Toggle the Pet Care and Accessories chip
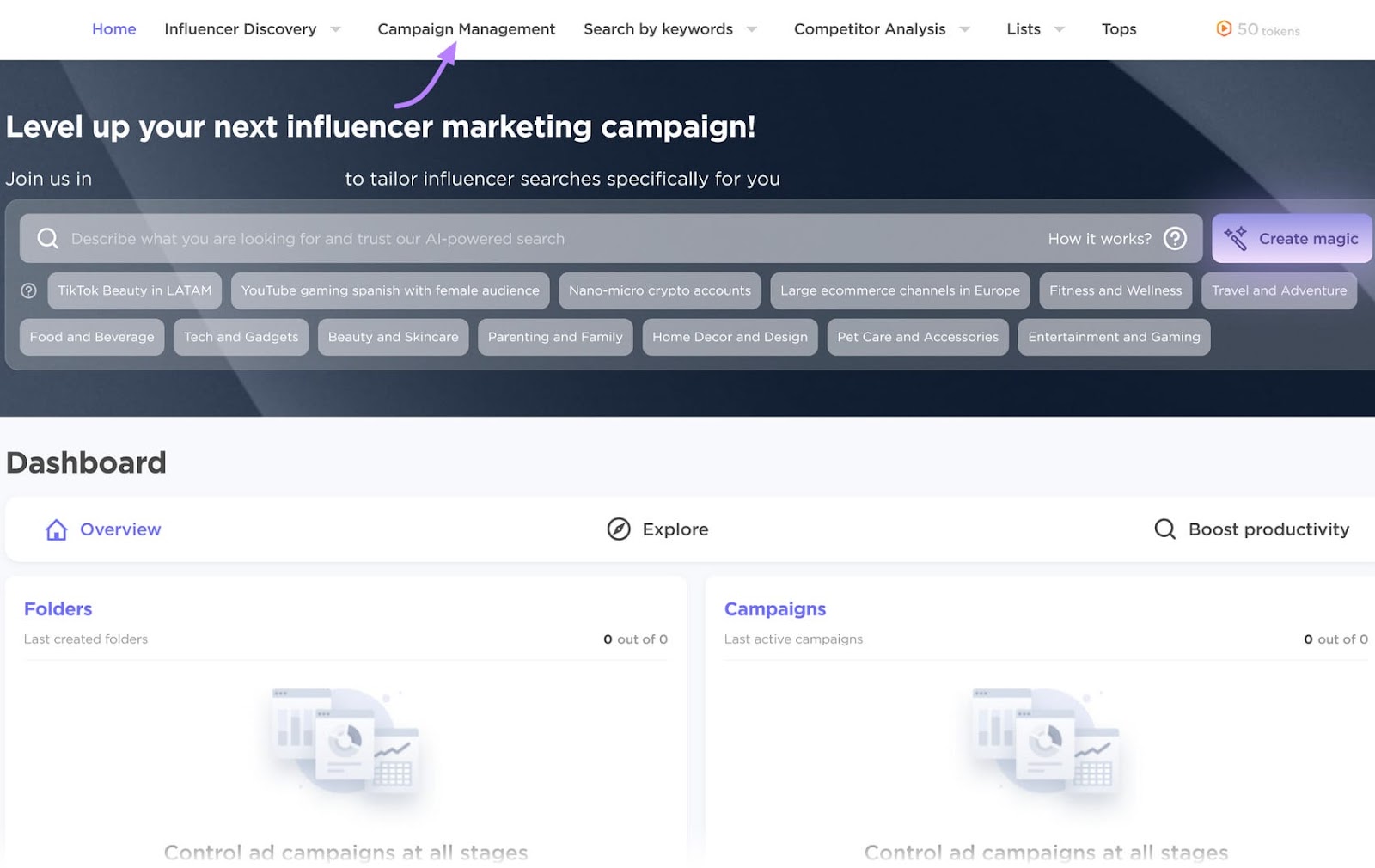 pyautogui.click(x=917, y=337)
